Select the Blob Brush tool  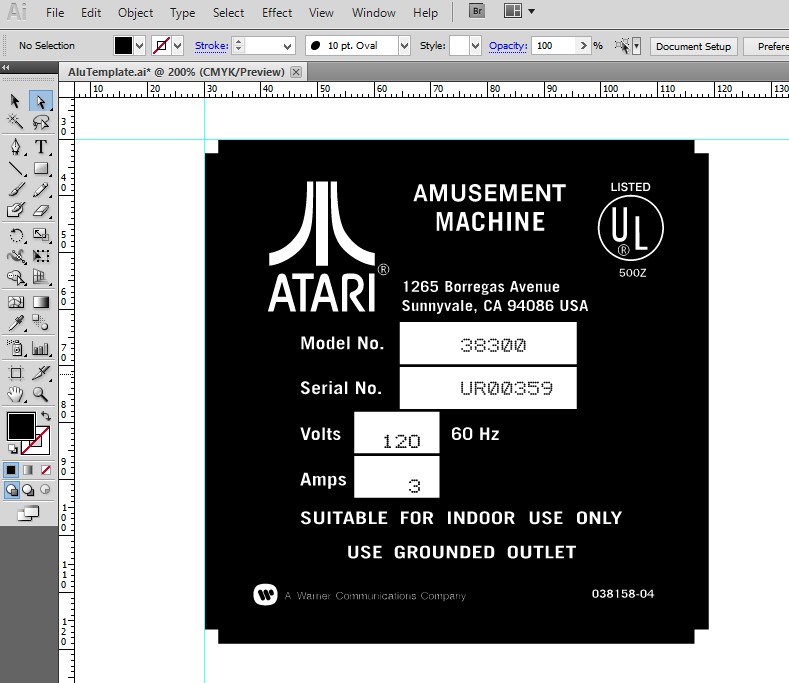[15, 210]
